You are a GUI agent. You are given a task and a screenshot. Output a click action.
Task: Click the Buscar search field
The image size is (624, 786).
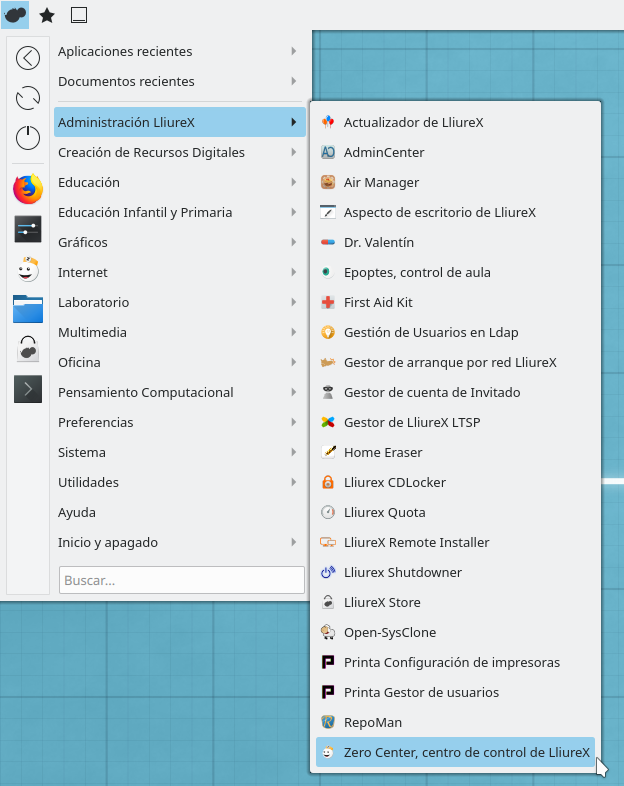coord(181,580)
